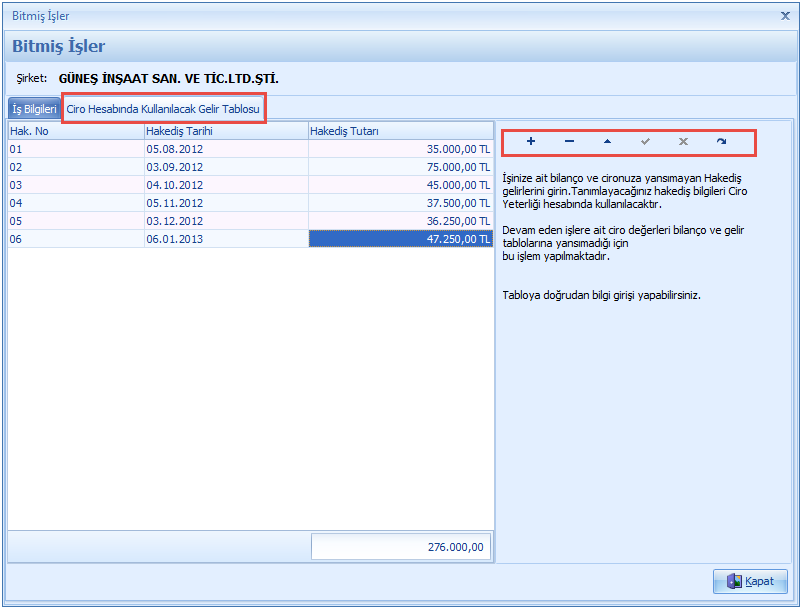Click the up-arrow edit record icon

pyautogui.click(x=607, y=142)
